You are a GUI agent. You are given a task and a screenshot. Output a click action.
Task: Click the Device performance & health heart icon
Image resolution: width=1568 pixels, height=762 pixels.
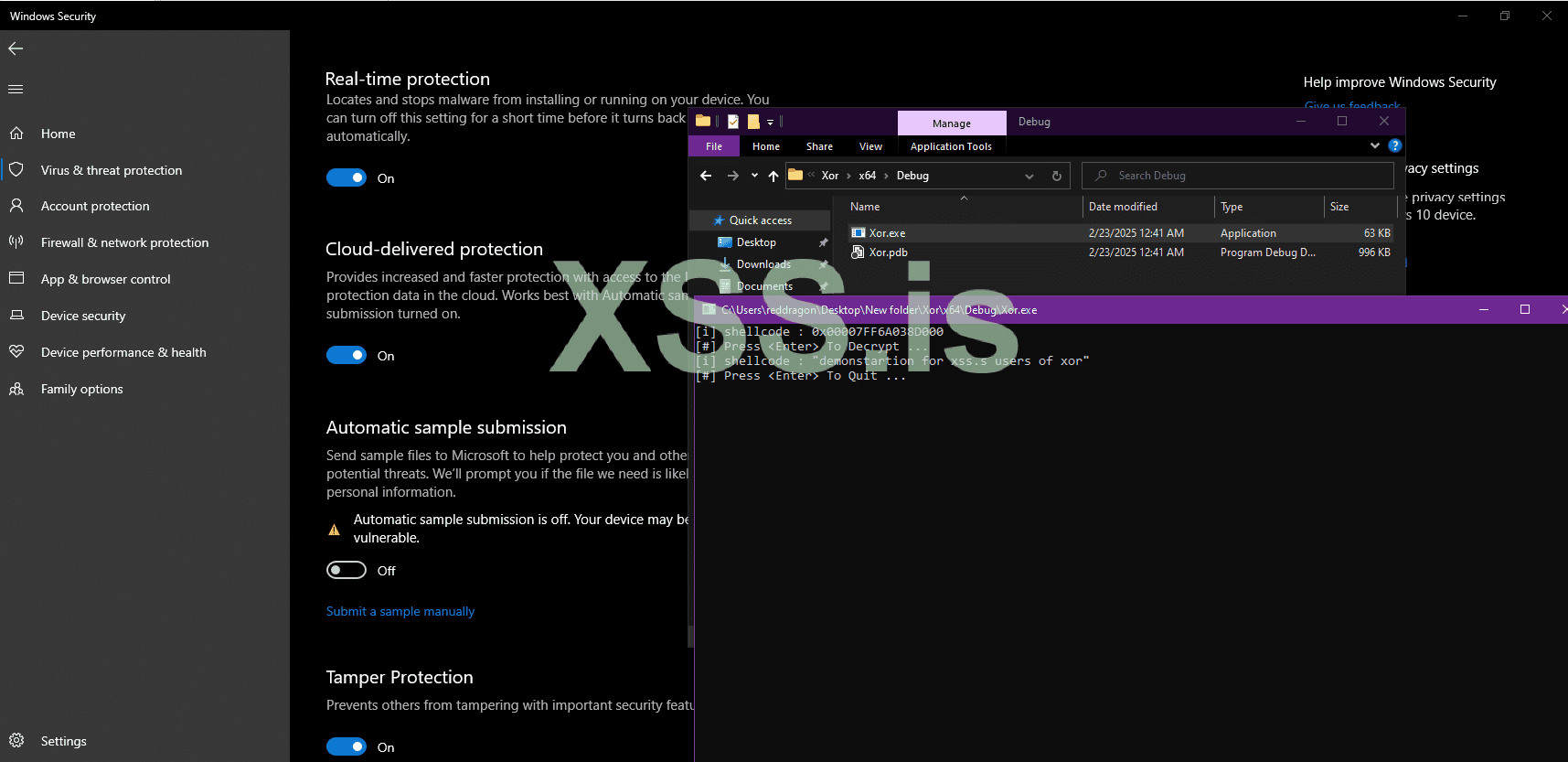[16, 351]
